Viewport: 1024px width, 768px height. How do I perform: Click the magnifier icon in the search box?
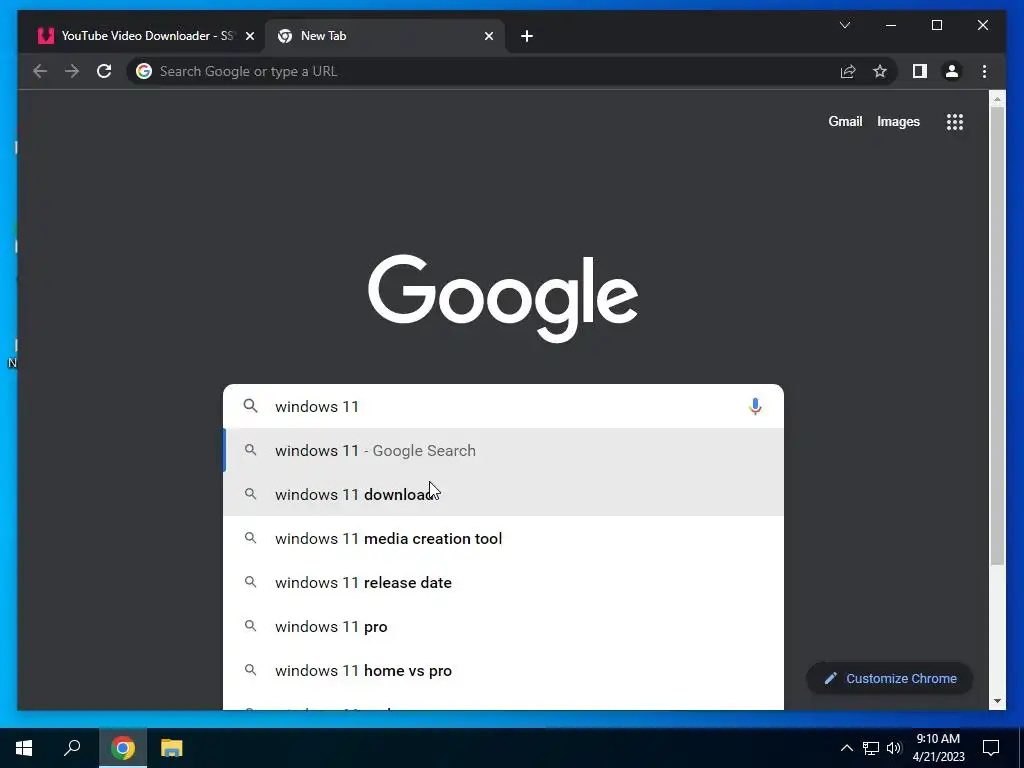coord(251,406)
